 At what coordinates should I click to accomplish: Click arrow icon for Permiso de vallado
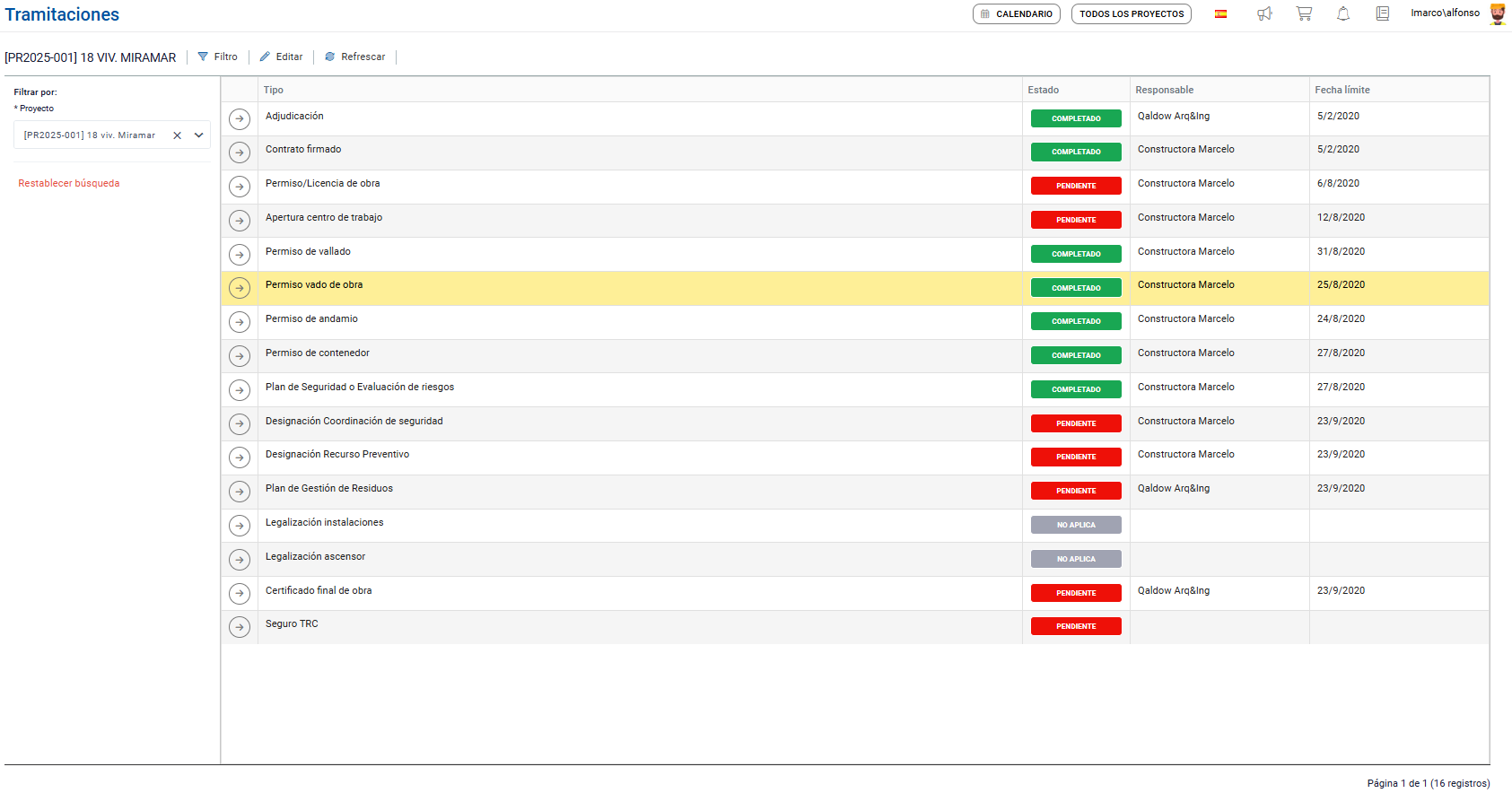point(240,255)
